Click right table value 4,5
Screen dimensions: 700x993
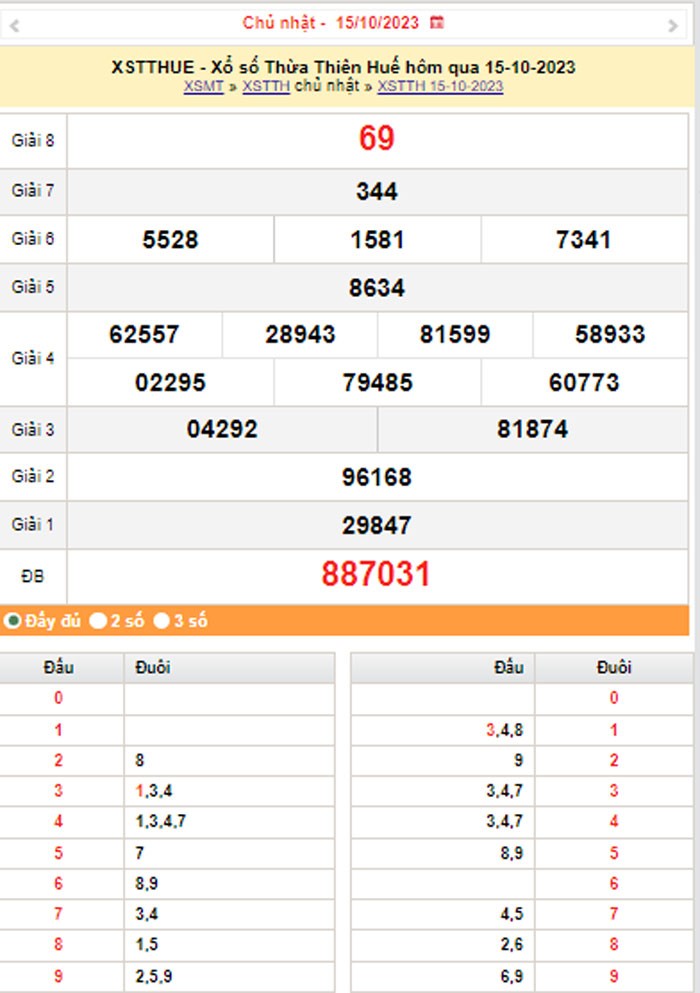point(512,914)
